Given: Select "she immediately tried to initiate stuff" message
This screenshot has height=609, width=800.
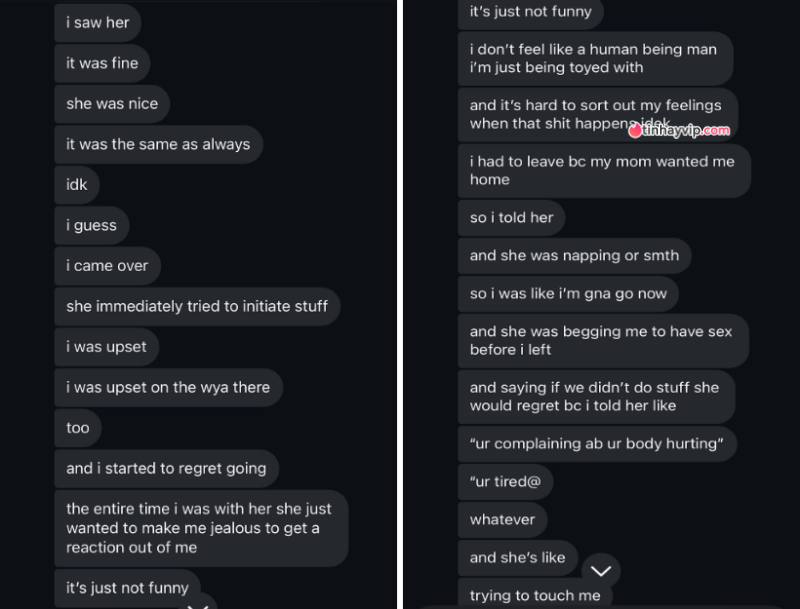Looking at the screenshot, I should pyautogui.click(x=197, y=306).
